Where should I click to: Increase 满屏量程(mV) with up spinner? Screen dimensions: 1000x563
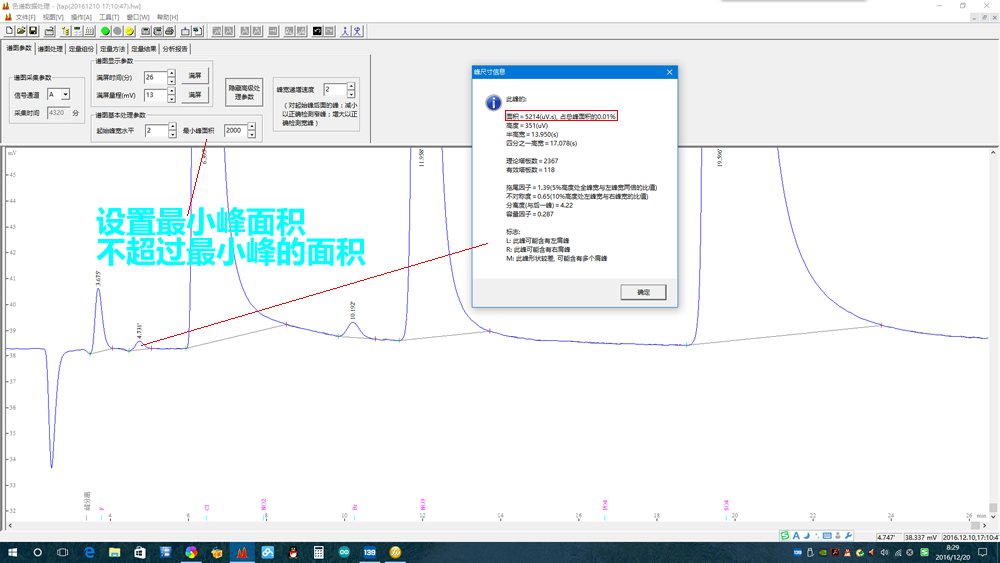[172, 91]
